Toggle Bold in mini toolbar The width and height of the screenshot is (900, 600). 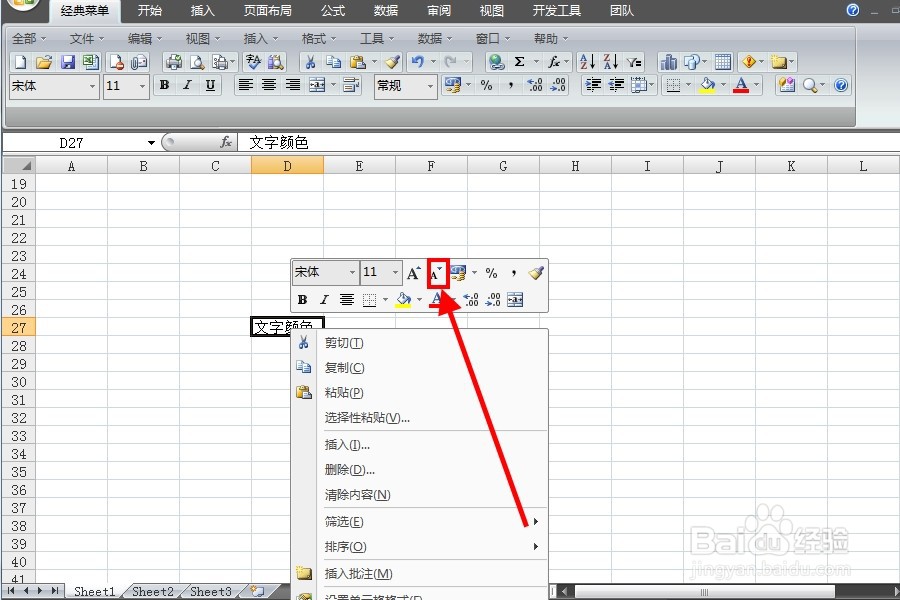[x=302, y=300]
